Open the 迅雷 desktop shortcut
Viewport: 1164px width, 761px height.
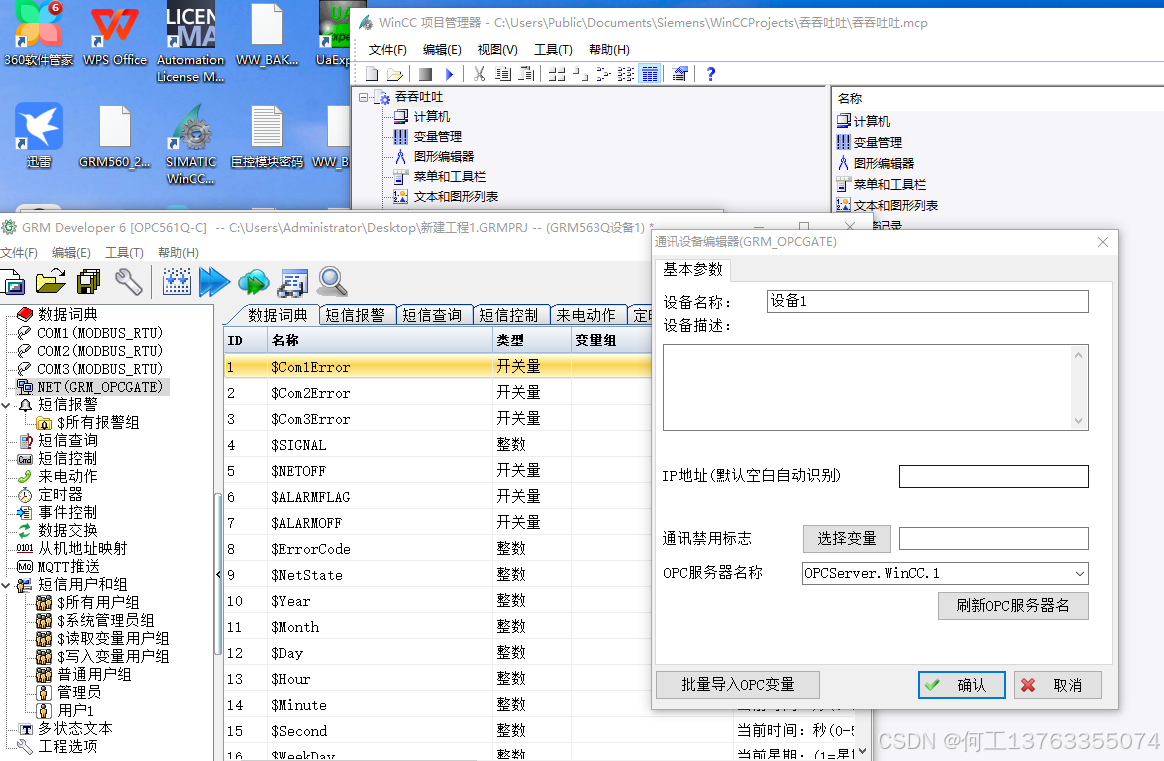pos(39,136)
